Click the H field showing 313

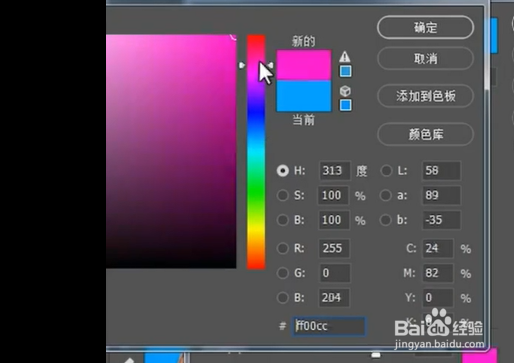pyautogui.click(x=335, y=171)
